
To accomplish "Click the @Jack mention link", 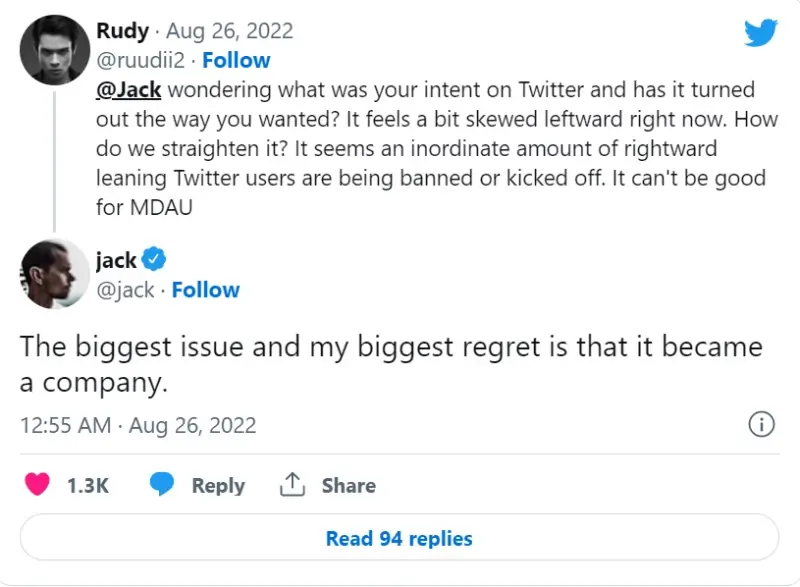I will (128, 89).
